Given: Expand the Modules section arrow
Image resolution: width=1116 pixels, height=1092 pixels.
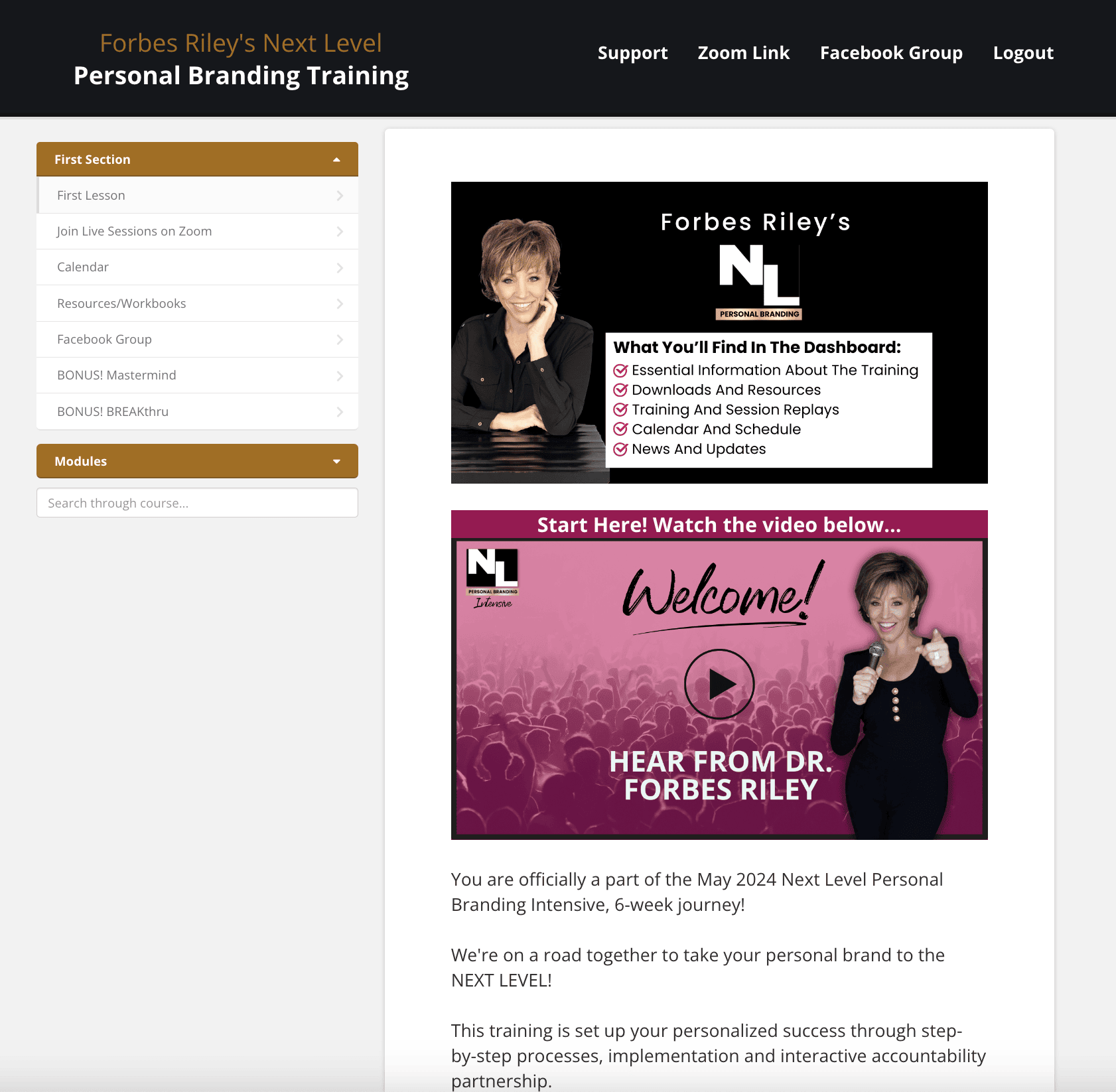Looking at the screenshot, I should (x=336, y=462).
